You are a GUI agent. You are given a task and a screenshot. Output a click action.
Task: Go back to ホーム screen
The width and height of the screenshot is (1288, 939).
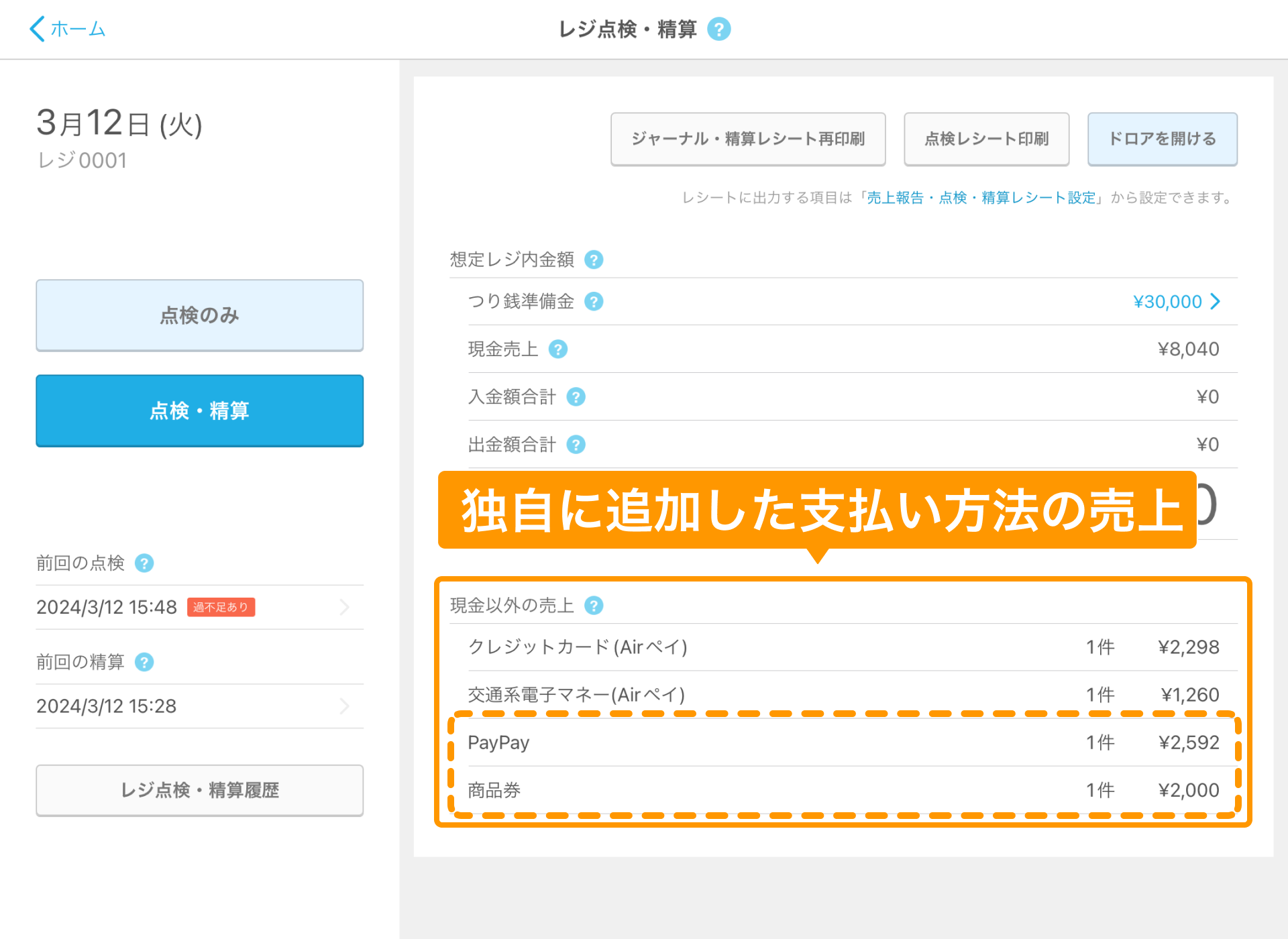68,29
